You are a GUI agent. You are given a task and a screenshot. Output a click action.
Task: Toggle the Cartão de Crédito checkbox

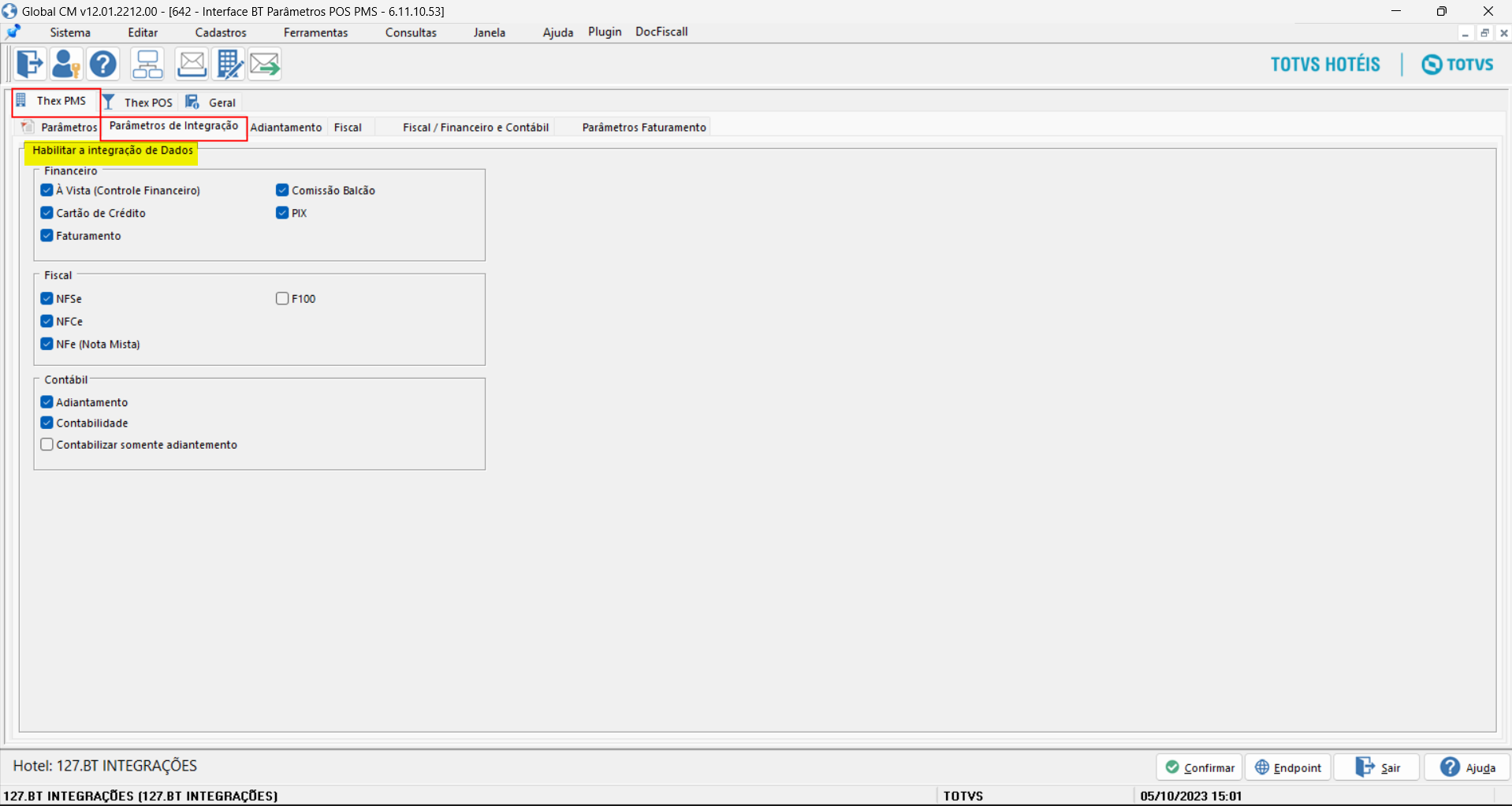(47, 213)
